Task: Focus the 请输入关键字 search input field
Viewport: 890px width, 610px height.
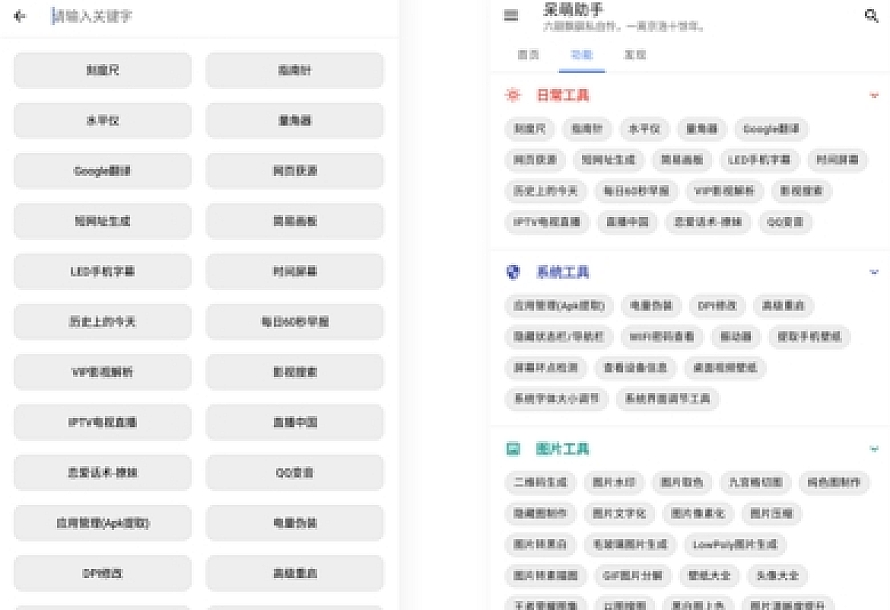Action: [220, 16]
